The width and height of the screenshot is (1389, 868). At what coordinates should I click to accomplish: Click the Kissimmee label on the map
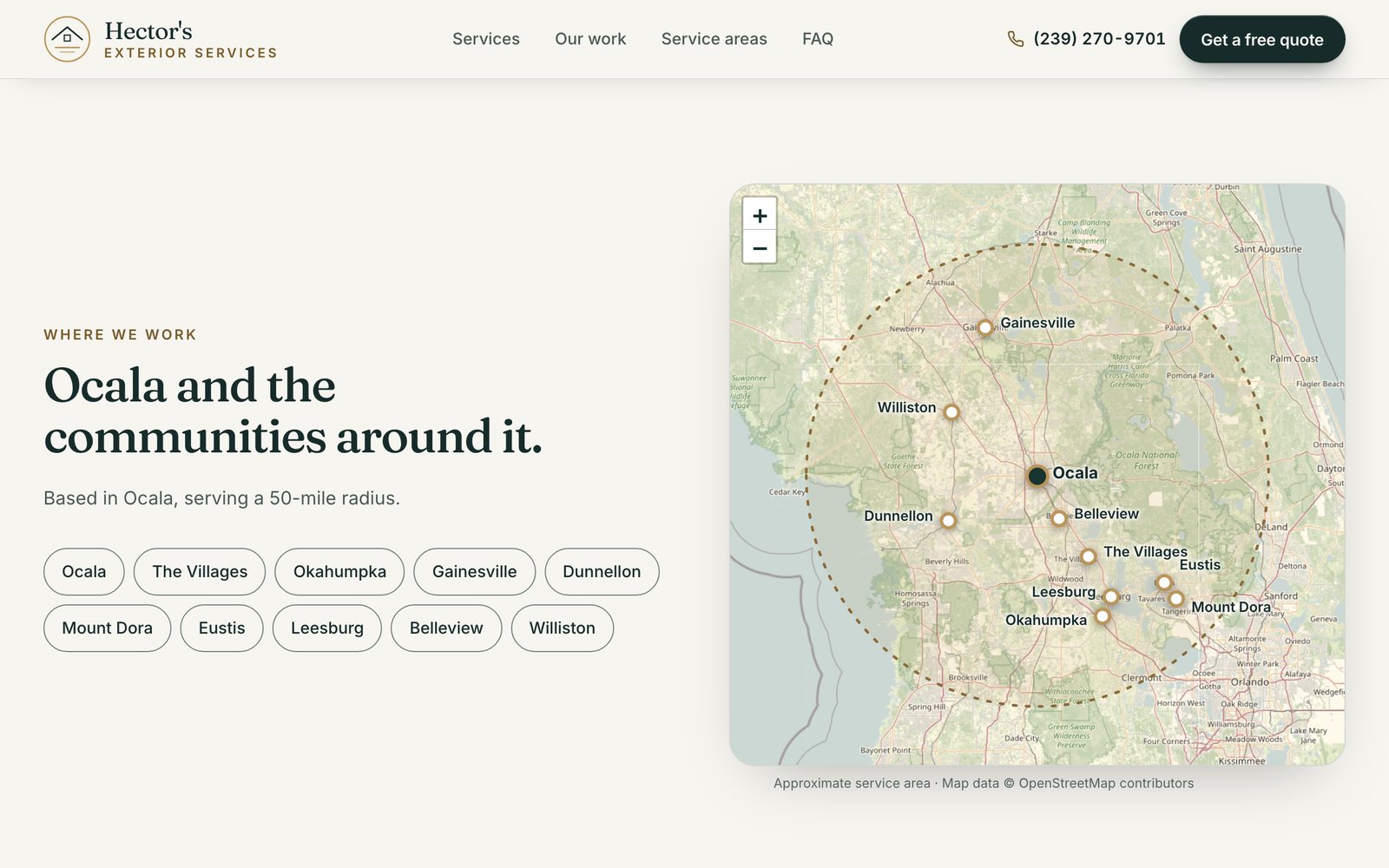coord(1241,761)
